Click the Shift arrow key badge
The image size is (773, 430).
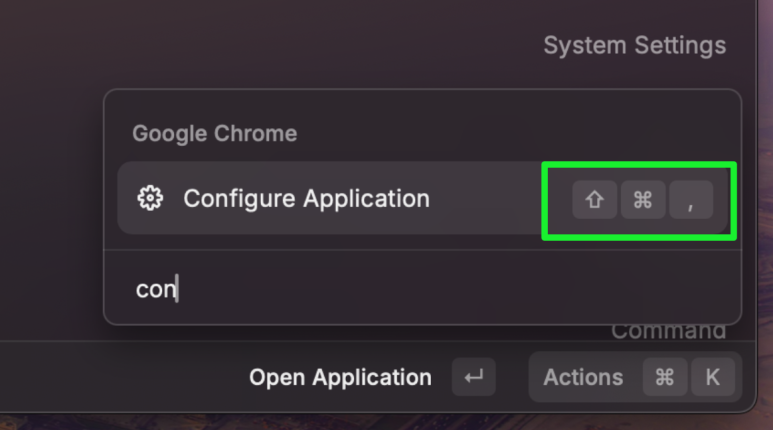click(x=595, y=200)
